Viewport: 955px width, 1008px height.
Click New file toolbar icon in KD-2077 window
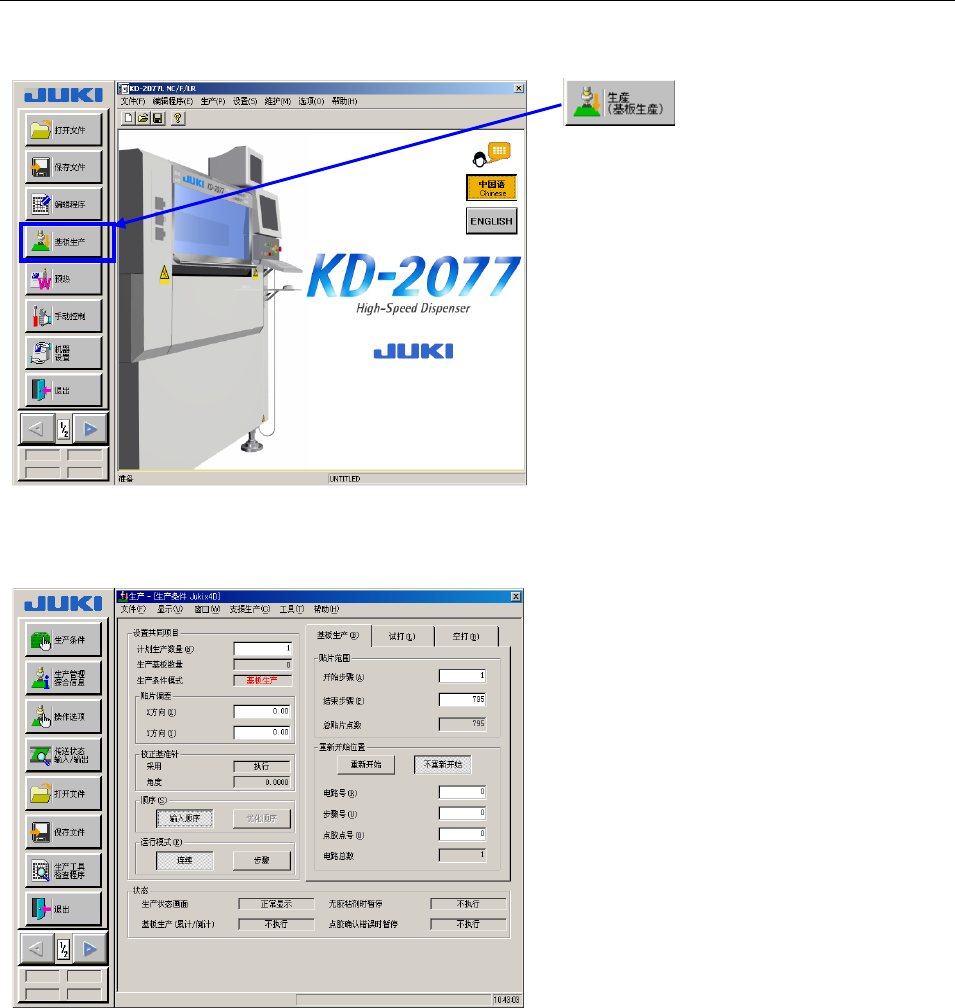click(x=128, y=118)
